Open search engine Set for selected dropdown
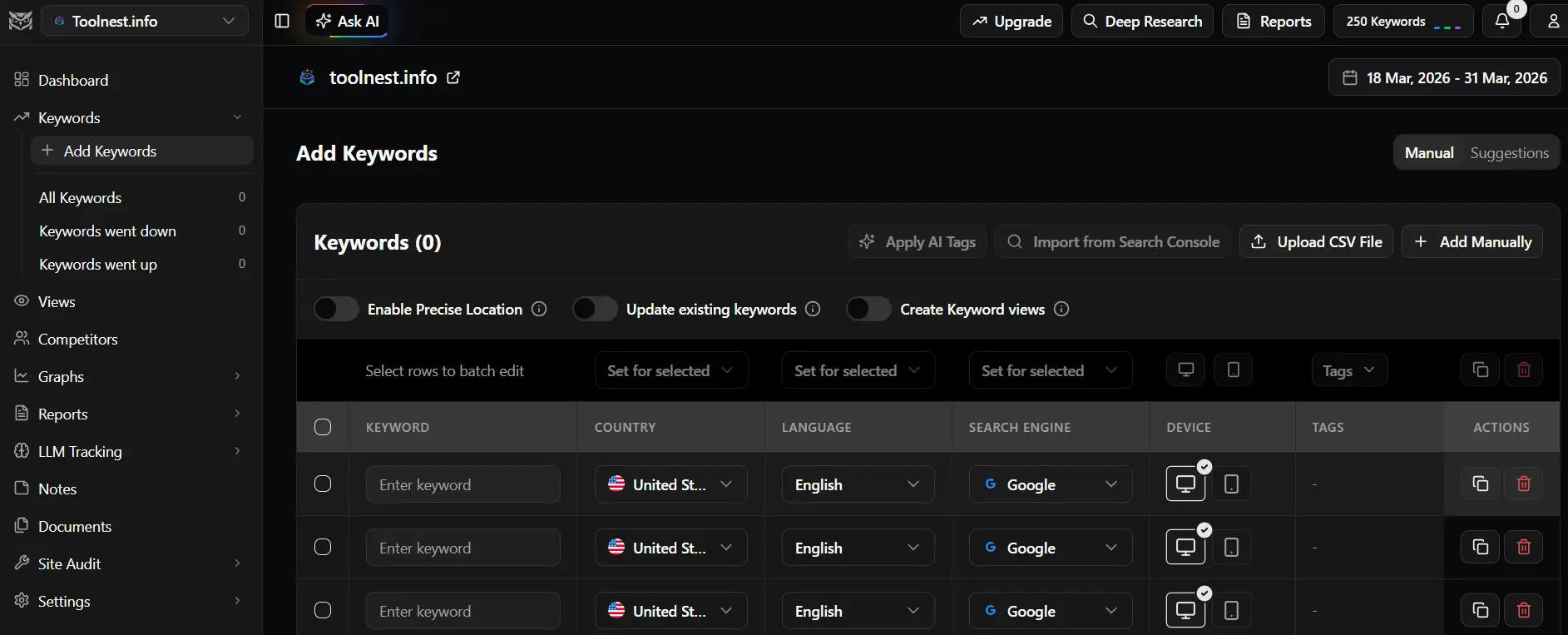The height and width of the screenshot is (635, 1568). [1051, 370]
